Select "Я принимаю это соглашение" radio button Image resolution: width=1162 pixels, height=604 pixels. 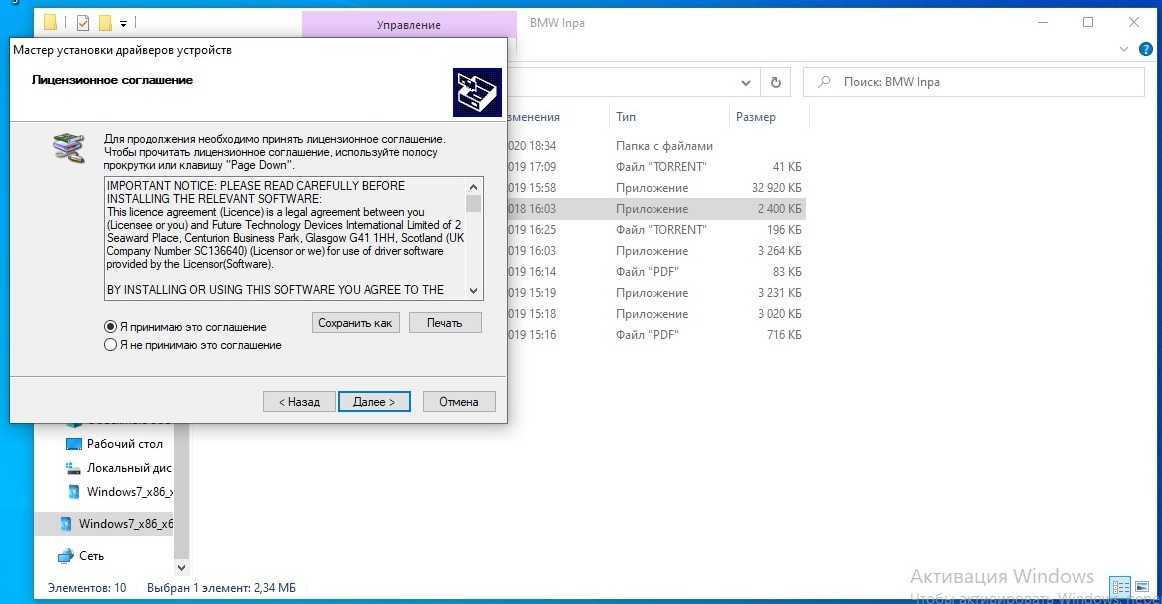[111, 327]
